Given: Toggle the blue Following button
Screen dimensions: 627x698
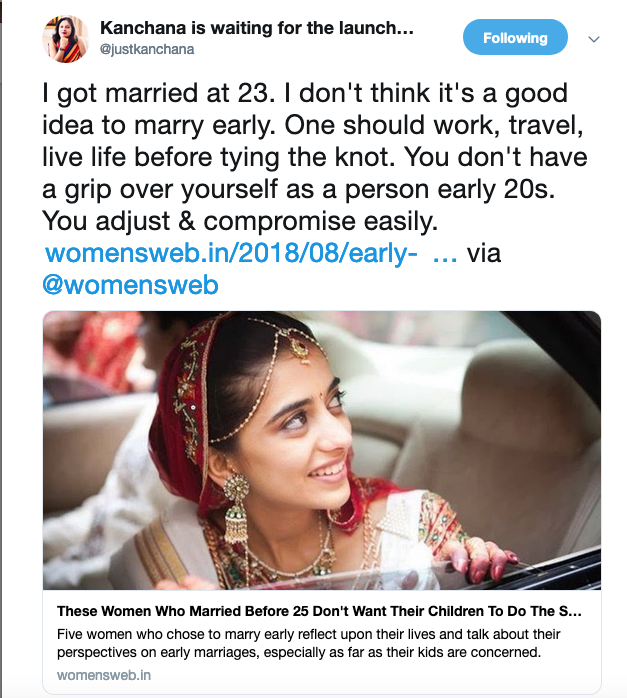Looking at the screenshot, I should [x=515, y=38].
